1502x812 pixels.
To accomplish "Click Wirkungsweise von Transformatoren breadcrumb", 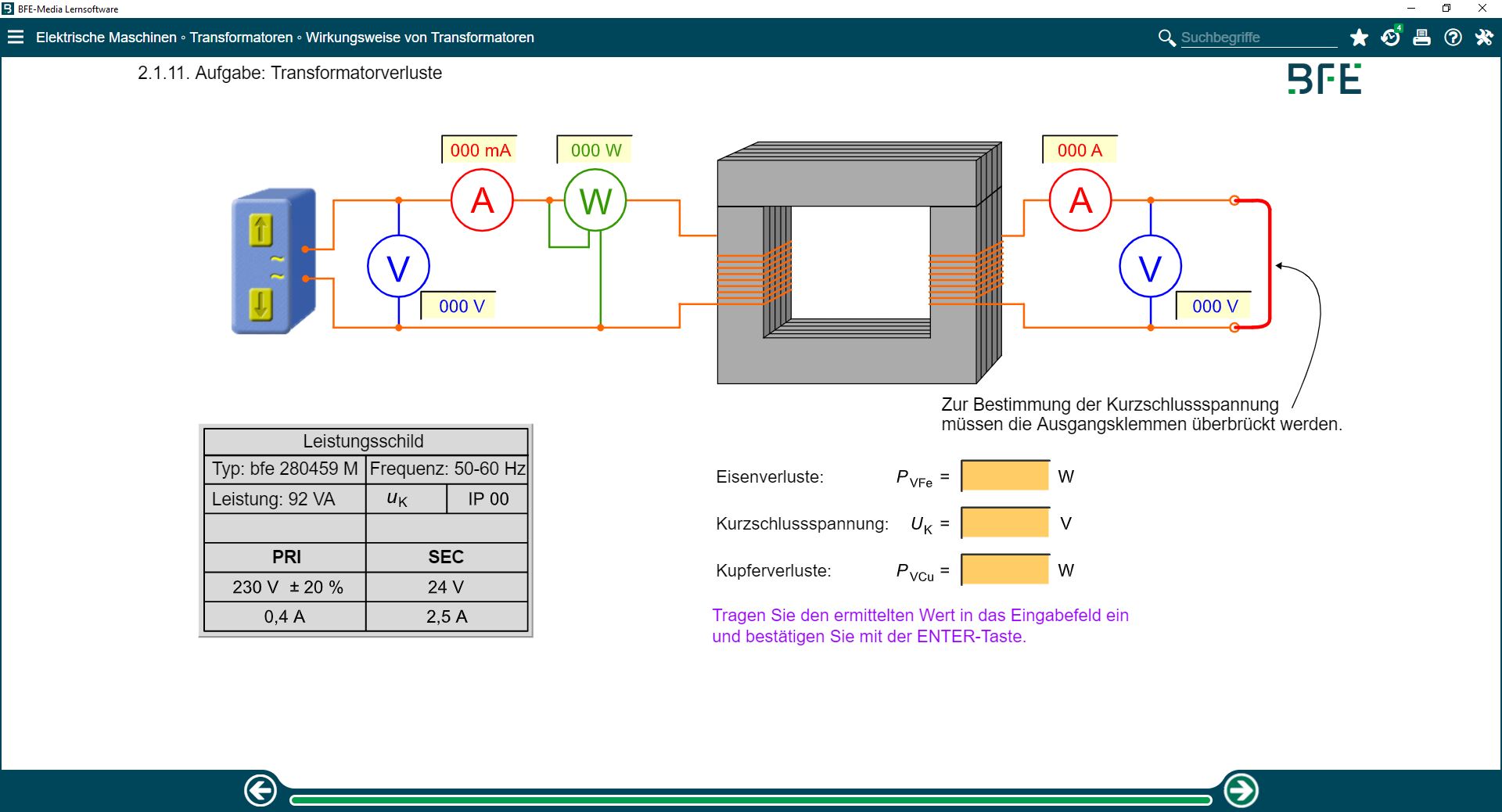I will tap(419, 38).
